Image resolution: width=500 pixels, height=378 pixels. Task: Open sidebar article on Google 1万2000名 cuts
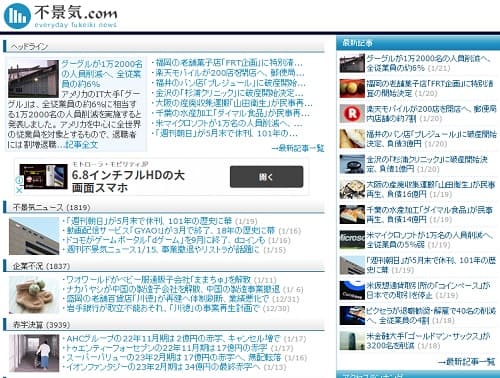click(429, 63)
